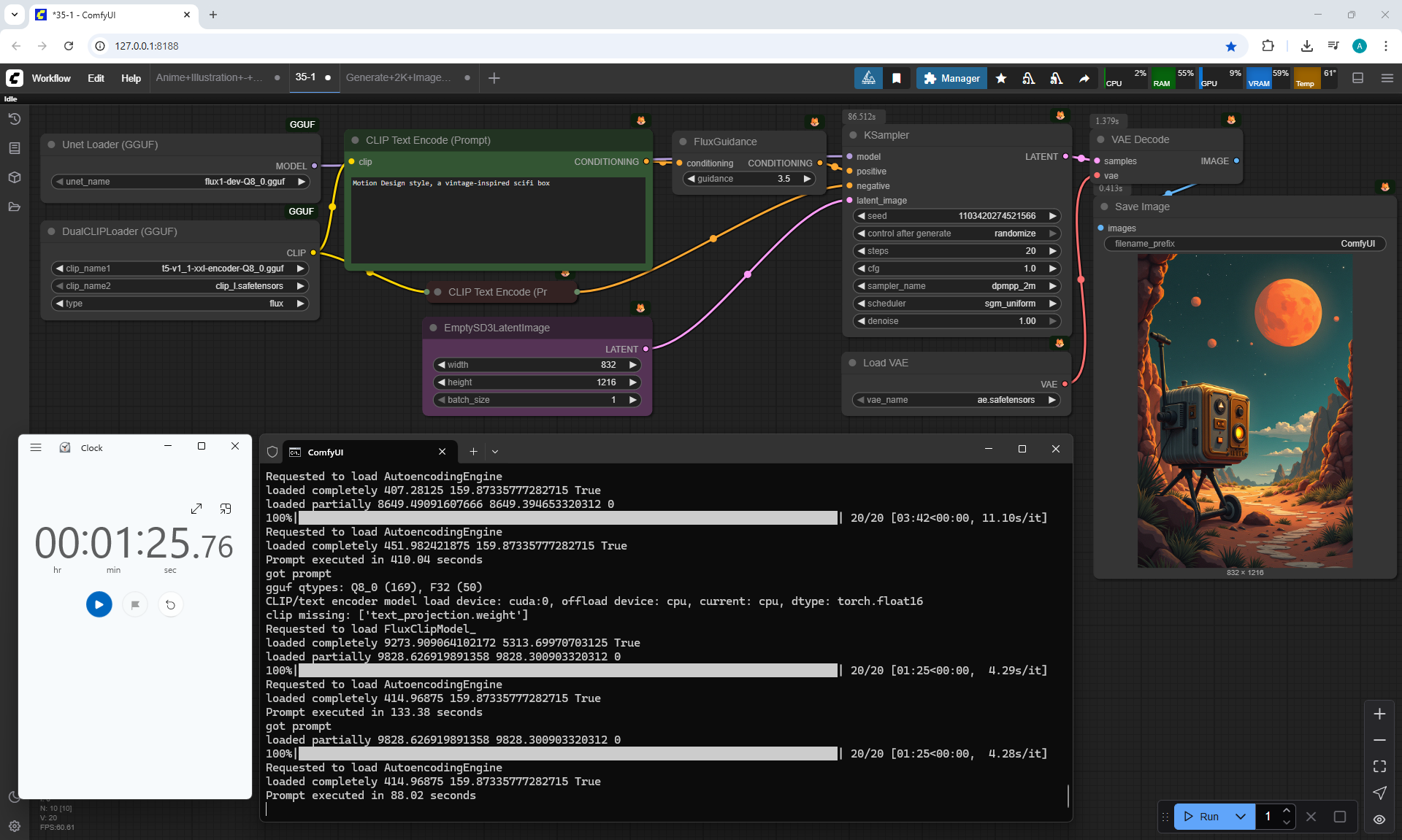Switch to the Generate+2K+Image workflow tab
Image resolution: width=1402 pixels, height=840 pixels.
coord(398,77)
